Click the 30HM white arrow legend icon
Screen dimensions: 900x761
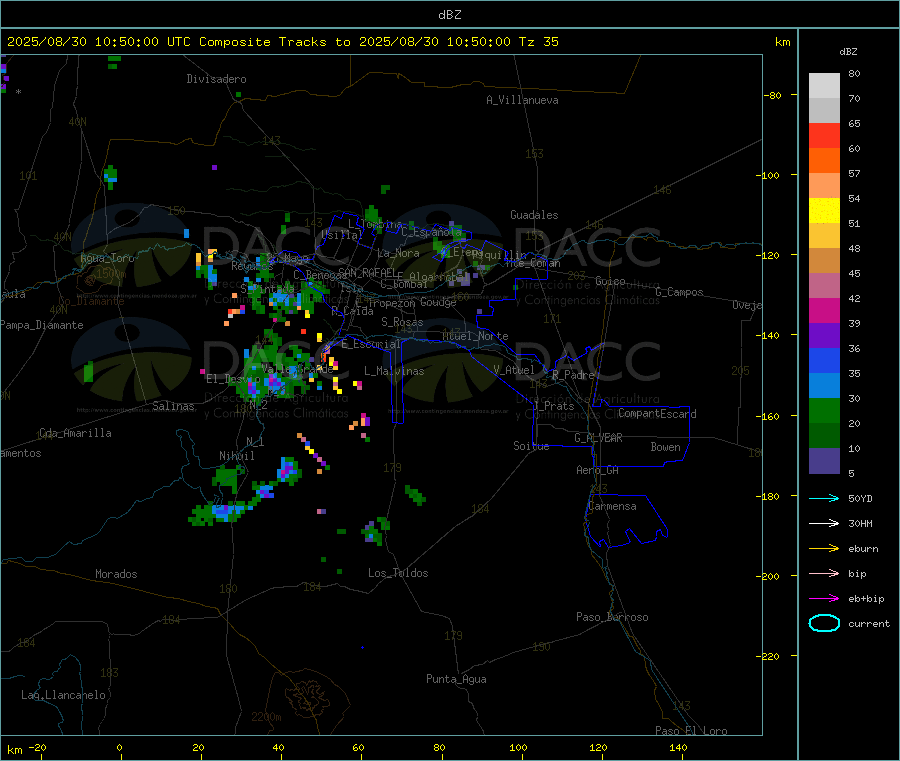click(x=824, y=523)
